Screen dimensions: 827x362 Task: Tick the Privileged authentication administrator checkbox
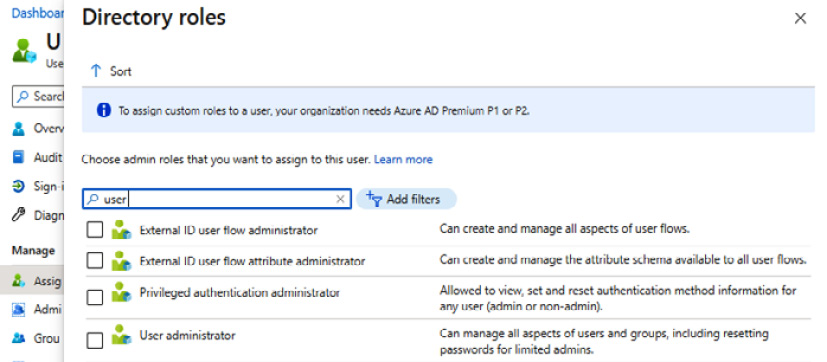pyautogui.click(x=95, y=298)
